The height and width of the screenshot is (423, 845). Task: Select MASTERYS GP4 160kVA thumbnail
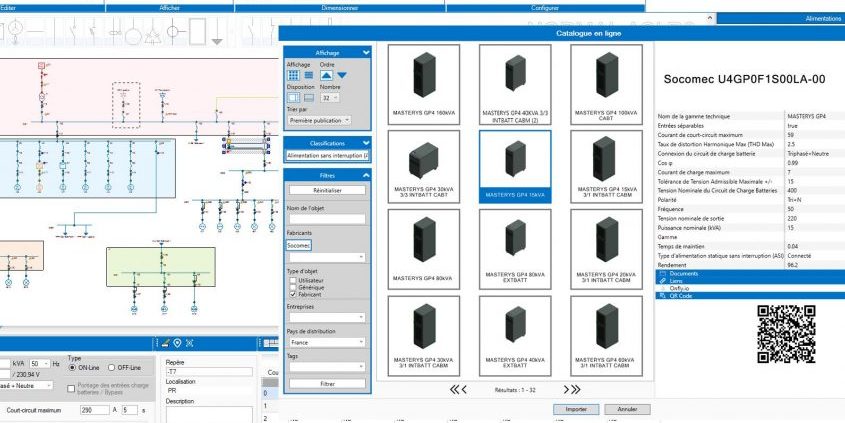(x=424, y=85)
